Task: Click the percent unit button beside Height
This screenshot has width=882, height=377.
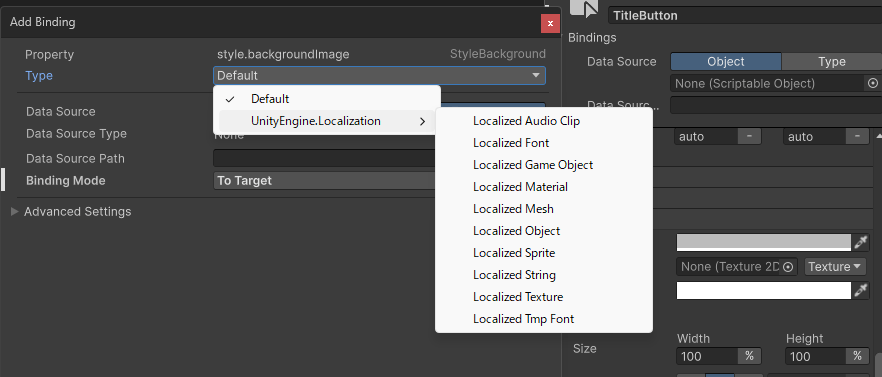Action: click(857, 356)
